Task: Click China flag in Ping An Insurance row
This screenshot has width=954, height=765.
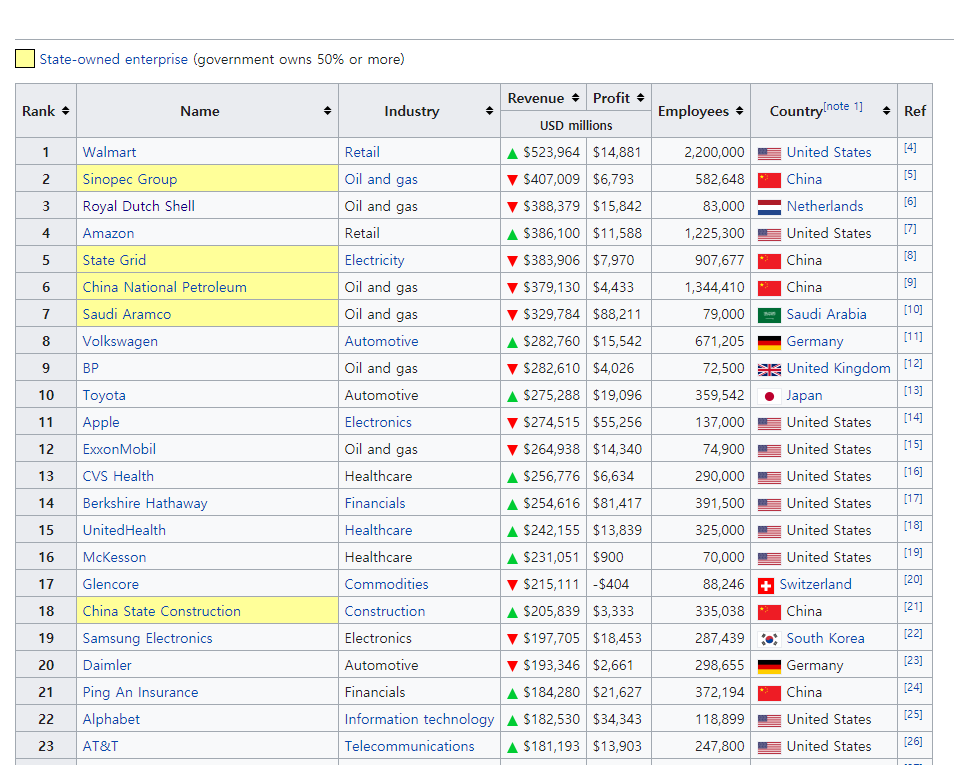Action: point(769,693)
